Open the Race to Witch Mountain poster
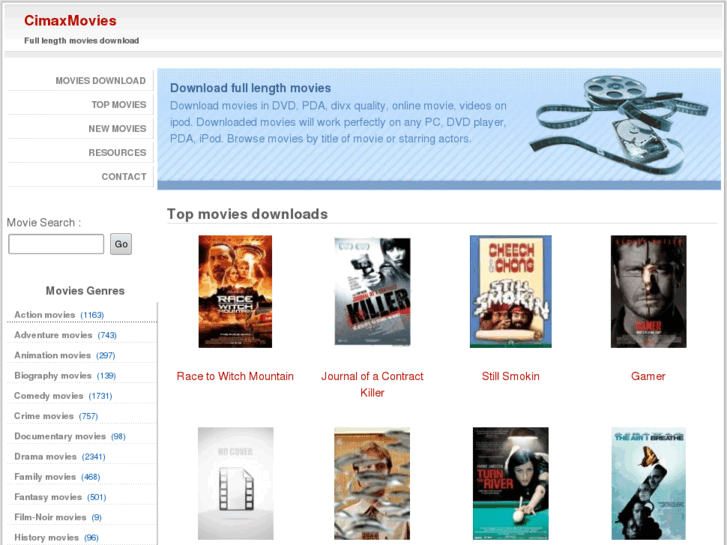Image resolution: width=727 pixels, height=545 pixels. point(235,291)
